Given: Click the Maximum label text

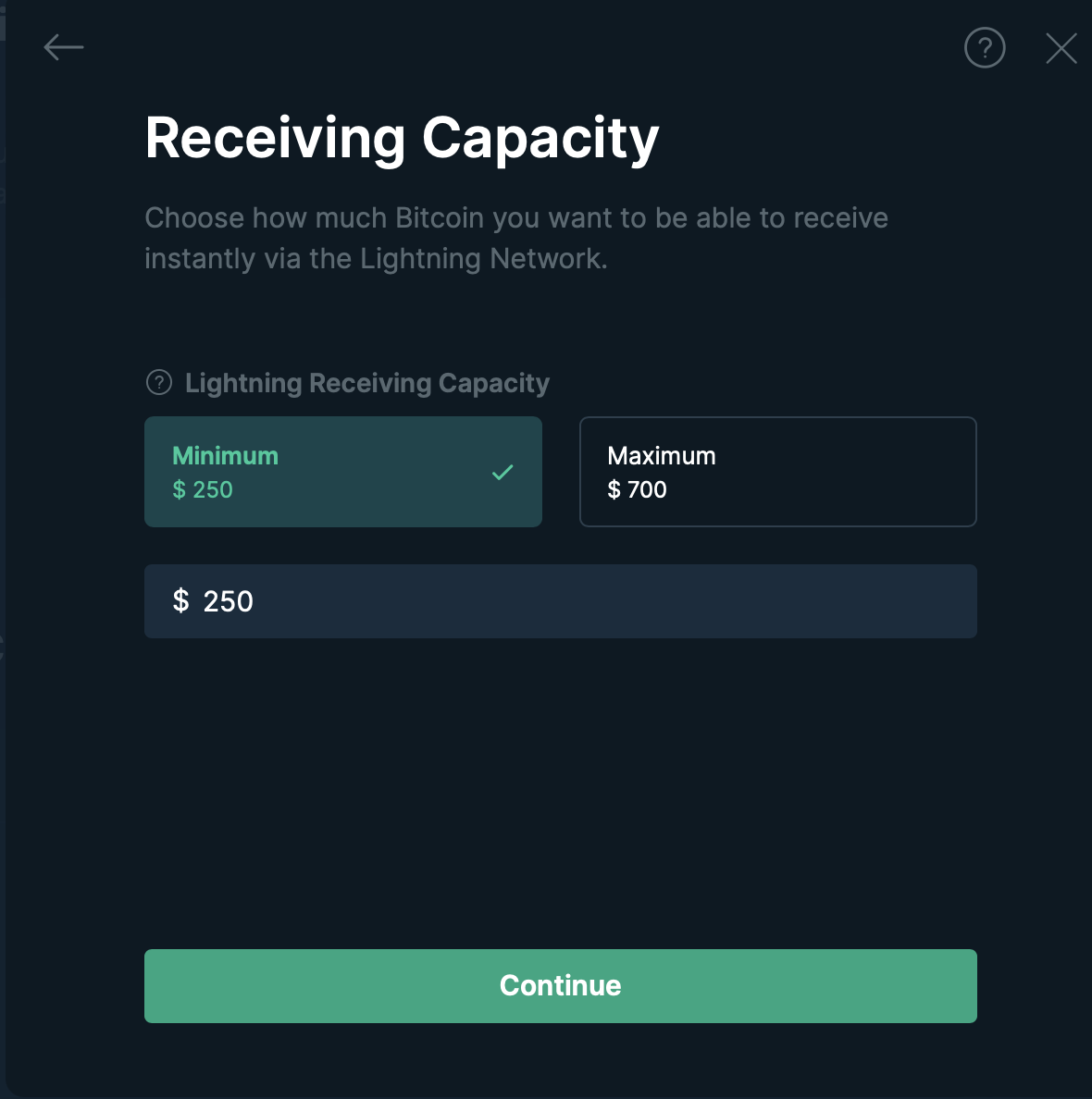Looking at the screenshot, I should pos(662,456).
